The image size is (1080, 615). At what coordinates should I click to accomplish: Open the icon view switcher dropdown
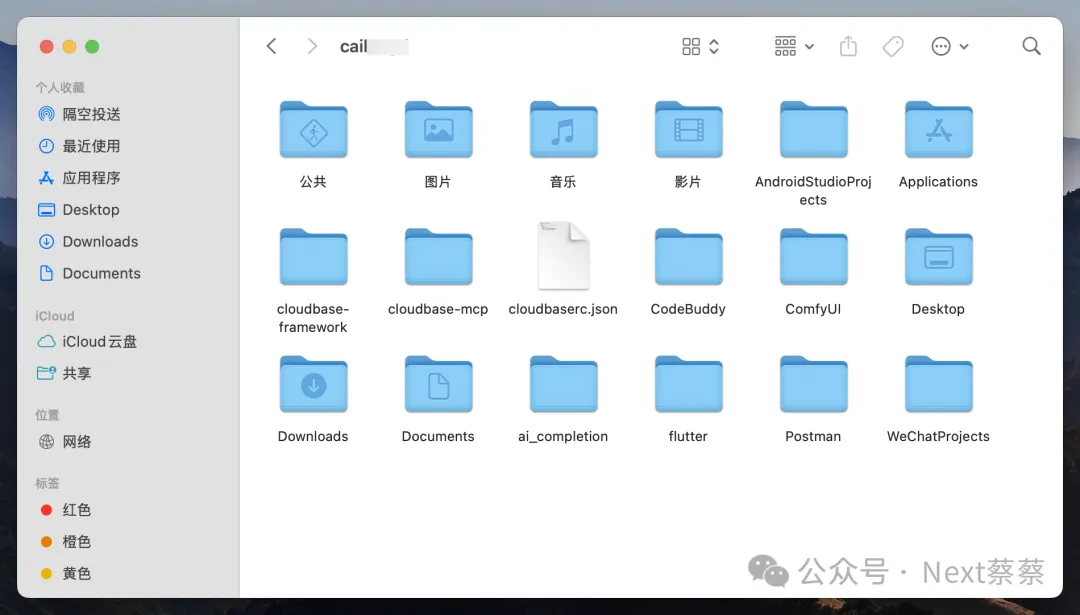[x=700, y=47]
